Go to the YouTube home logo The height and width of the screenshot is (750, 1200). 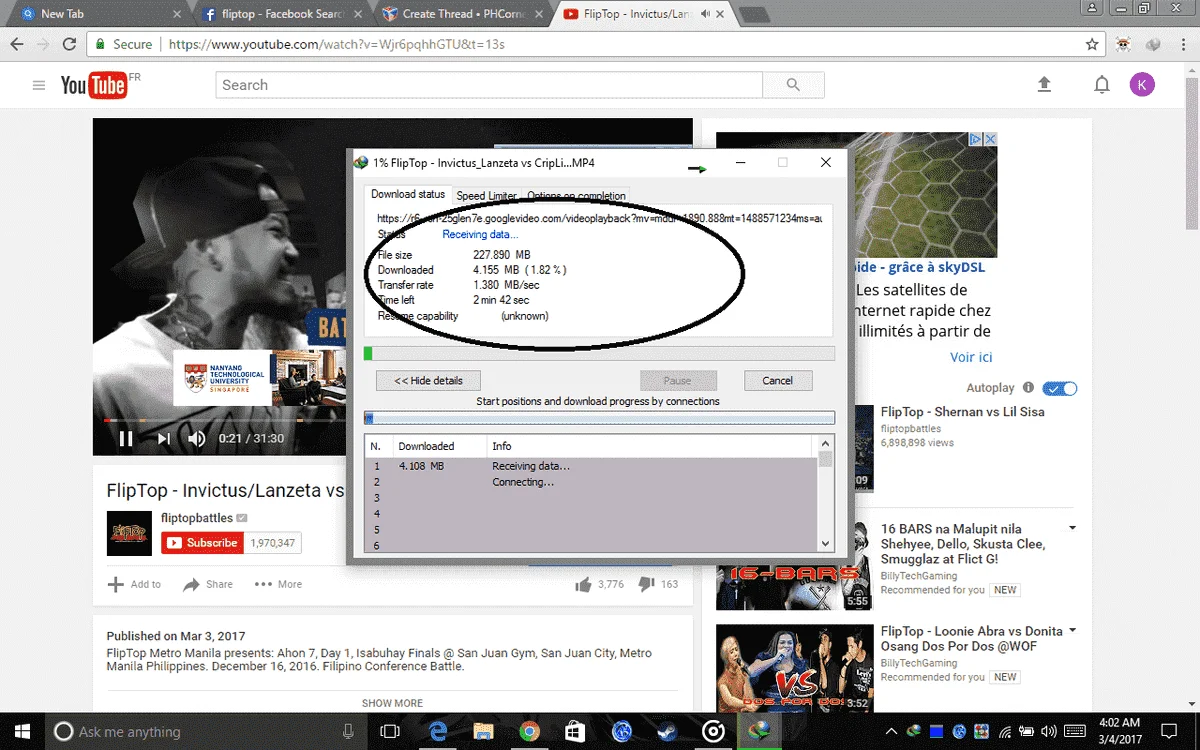(x=94, y=86)
